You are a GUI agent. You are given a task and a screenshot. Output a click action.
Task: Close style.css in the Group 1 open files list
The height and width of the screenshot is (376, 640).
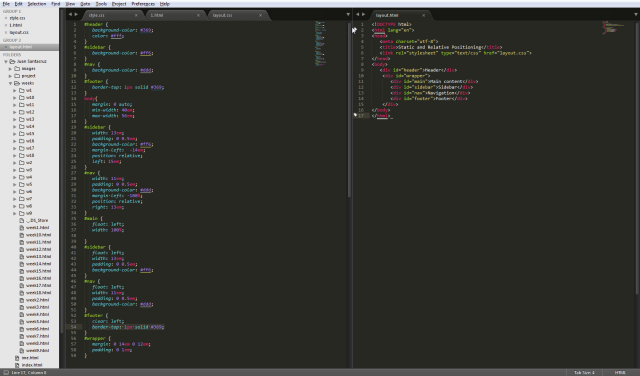pyautogui.click(x=6, y=18)
